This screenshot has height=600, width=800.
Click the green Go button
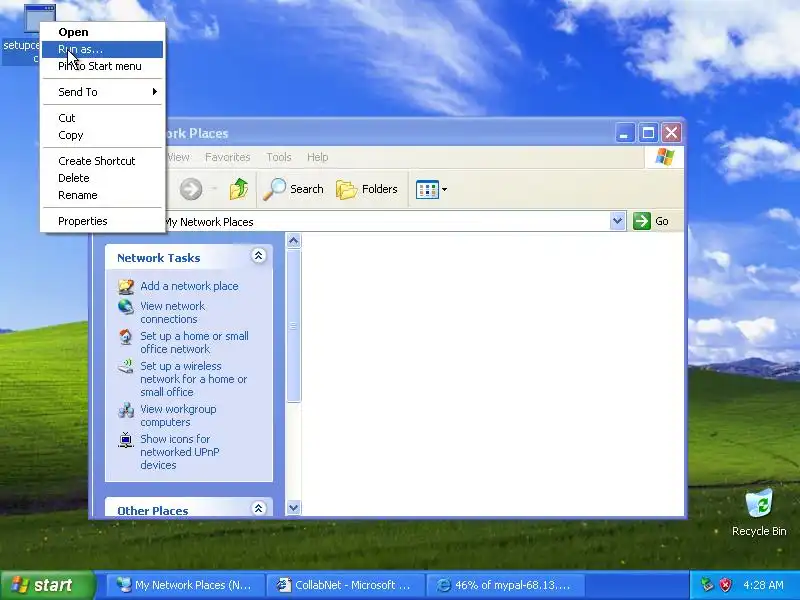coord(651,221)
